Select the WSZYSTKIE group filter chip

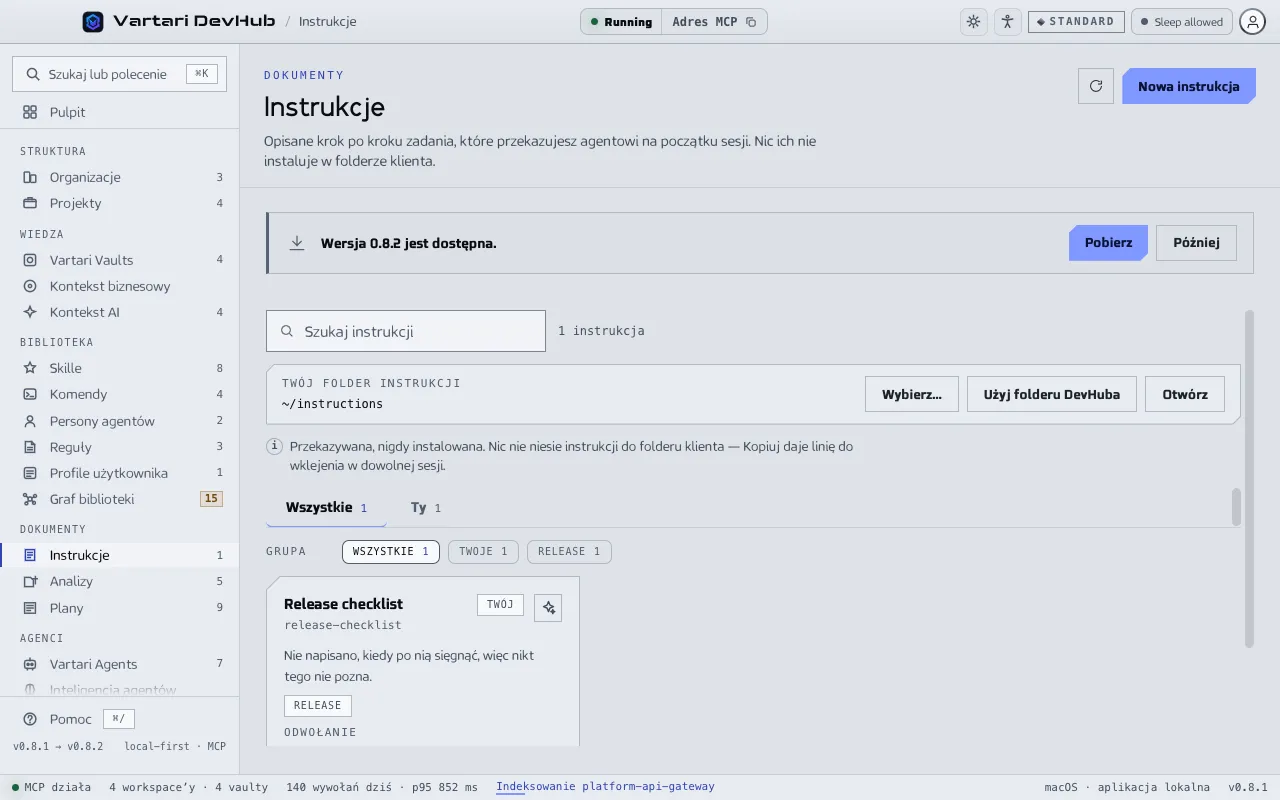coord(391,551)
